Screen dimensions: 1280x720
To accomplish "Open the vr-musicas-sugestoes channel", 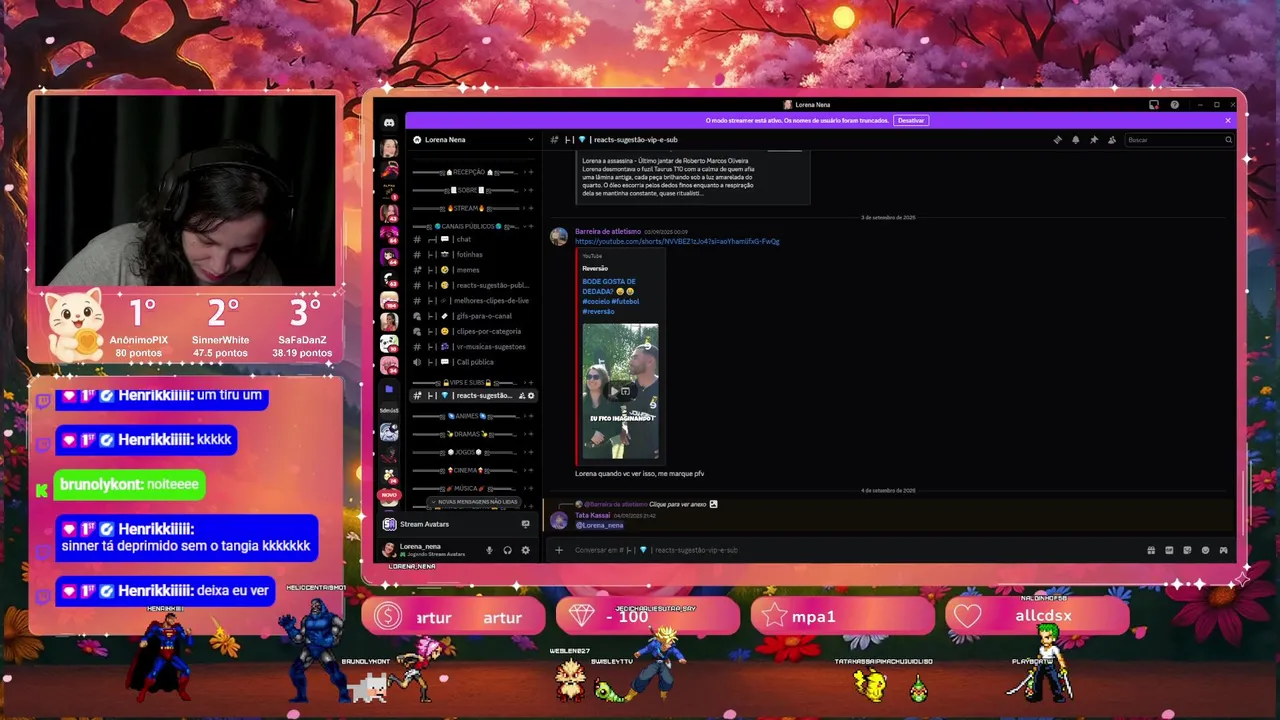I will point(475,346).
